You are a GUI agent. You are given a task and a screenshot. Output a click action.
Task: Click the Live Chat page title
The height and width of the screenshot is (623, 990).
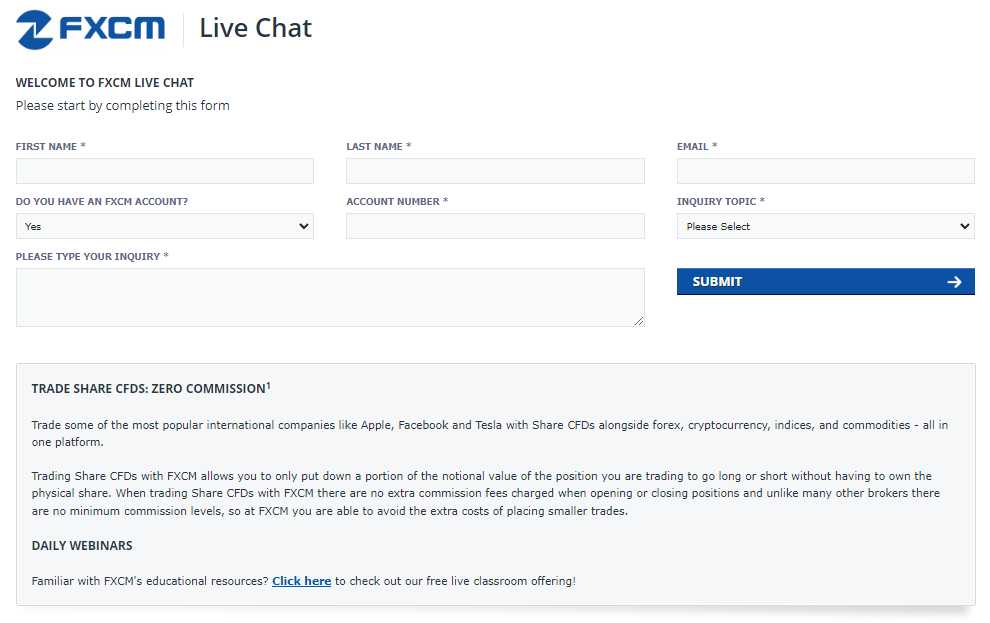coord(256,28)
